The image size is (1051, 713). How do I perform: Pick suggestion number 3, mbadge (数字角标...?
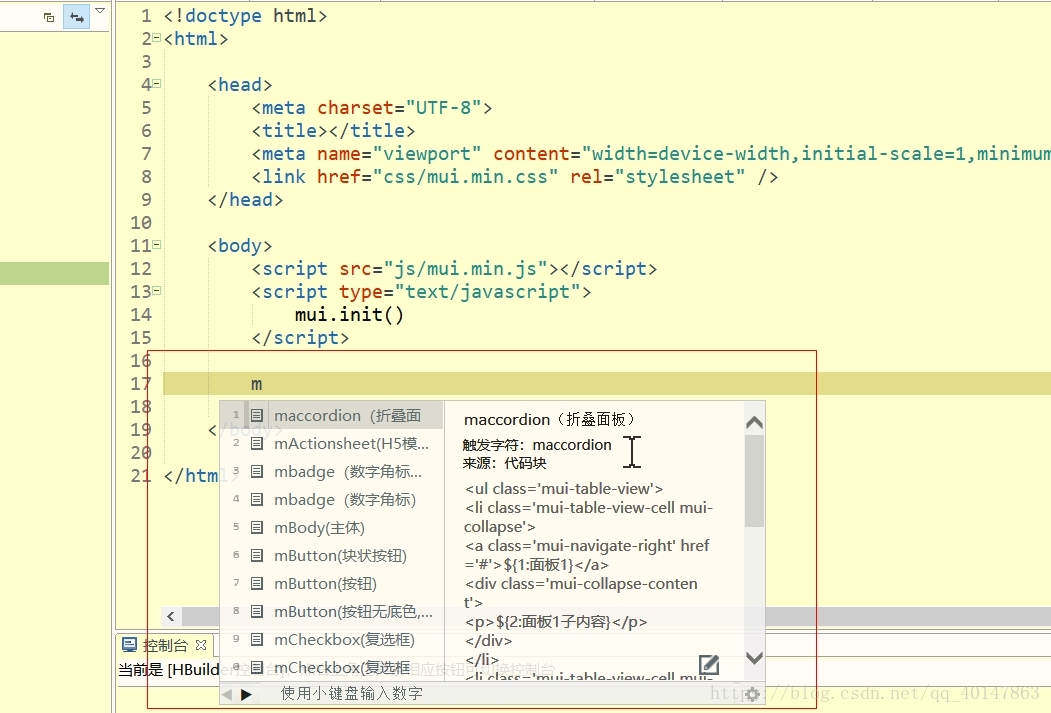332,472
